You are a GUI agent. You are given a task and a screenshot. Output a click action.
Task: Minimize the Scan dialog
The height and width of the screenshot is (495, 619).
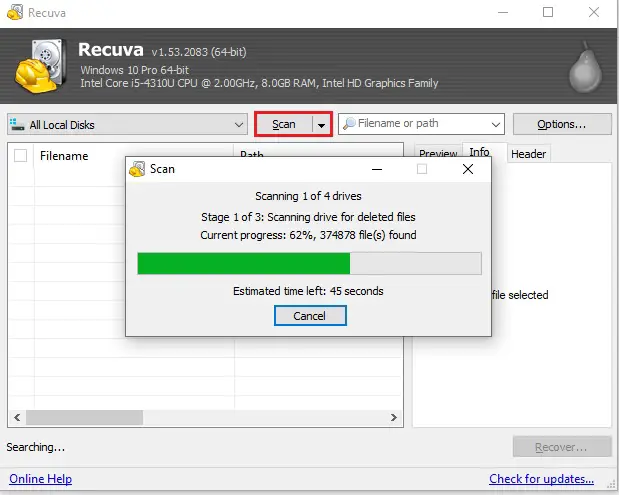point(377,169)
